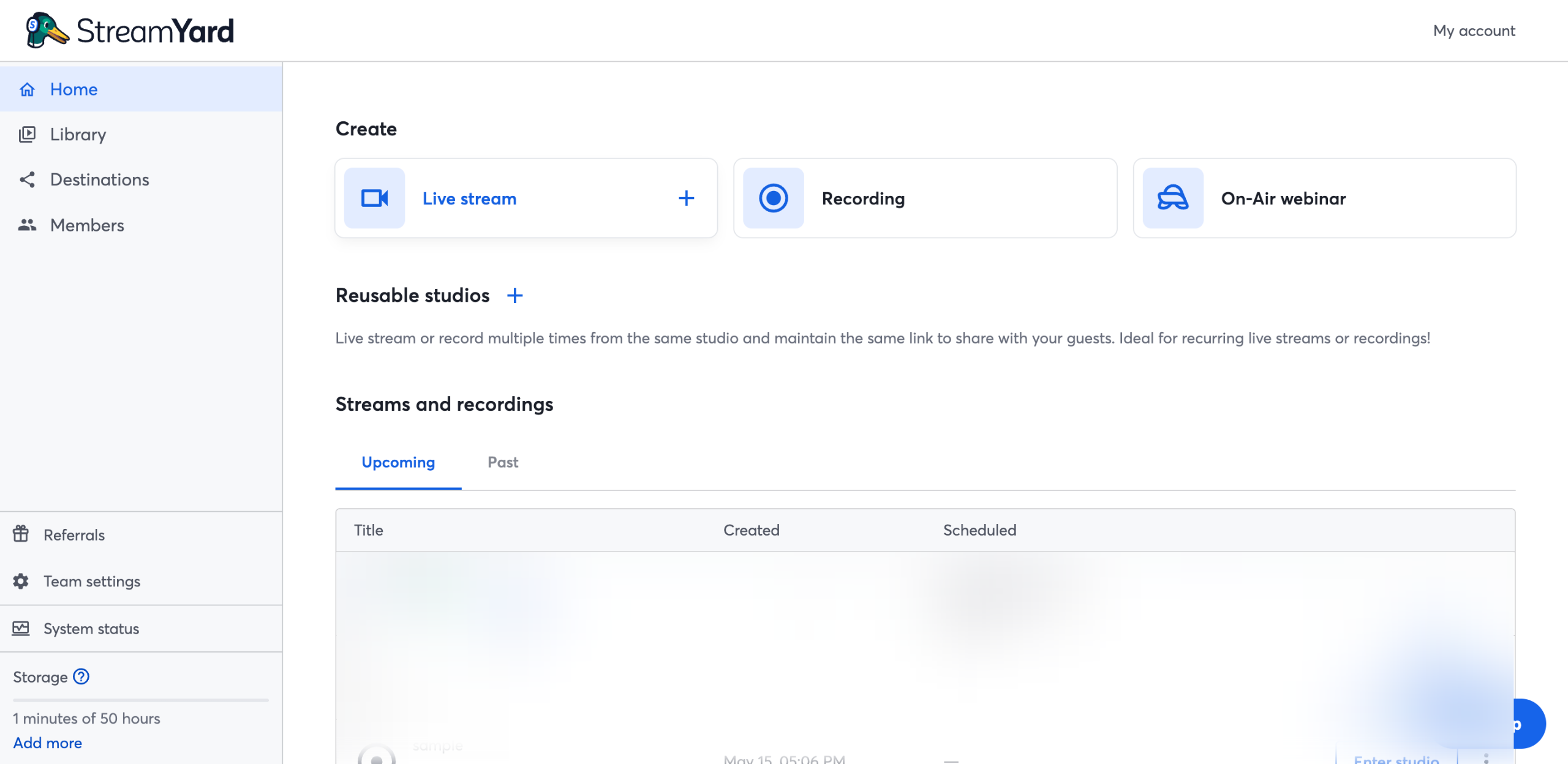Viewport: 1568px width, 764px height.
Task: Open the Library sidebar item
Action: point(78,134)
